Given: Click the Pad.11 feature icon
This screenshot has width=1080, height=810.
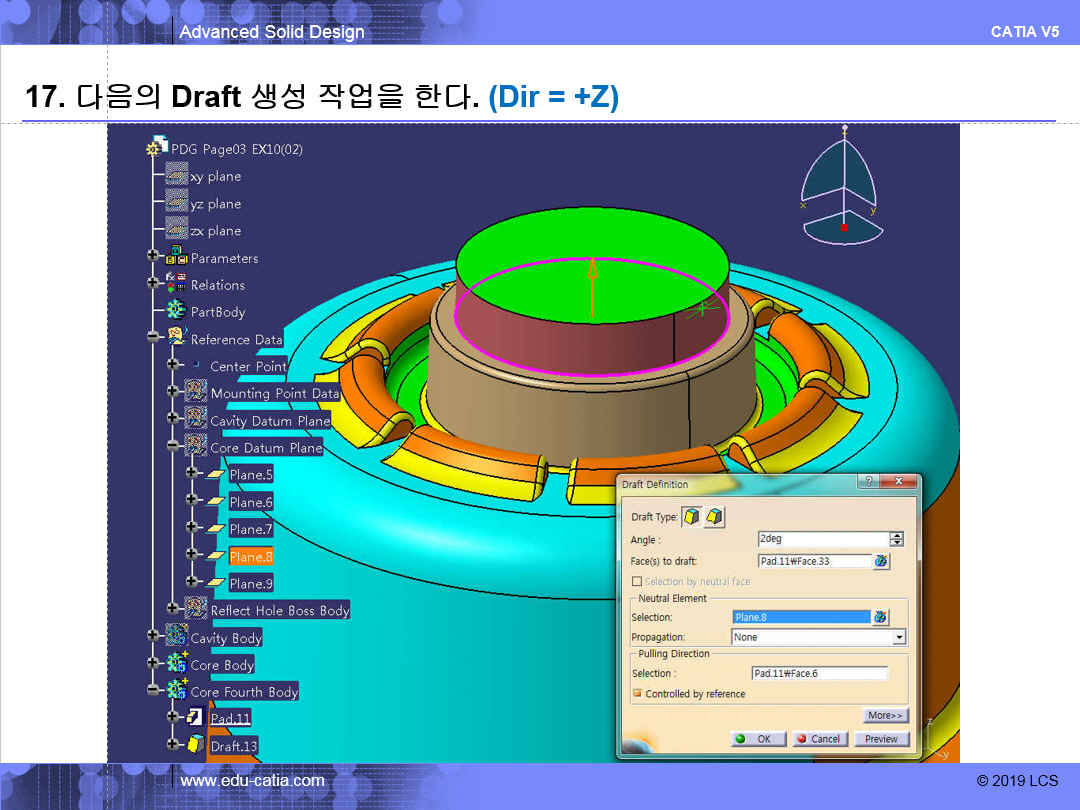Looking at the screenshot, I should pos(196,717).
